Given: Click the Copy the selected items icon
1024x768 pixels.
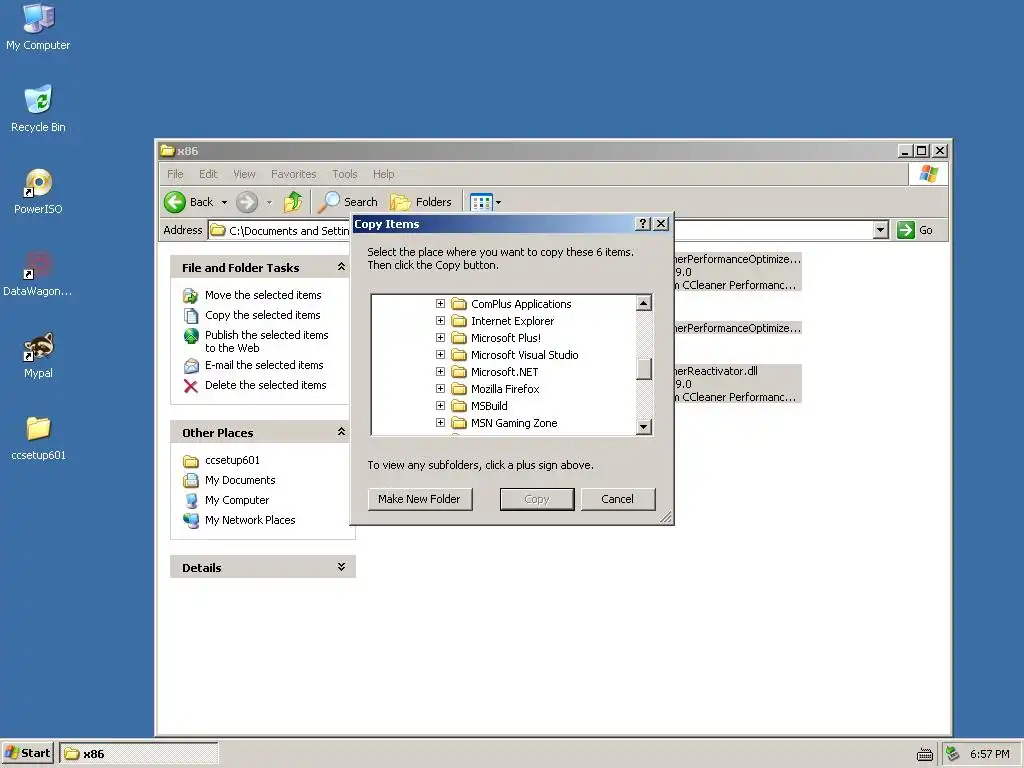Looking at the screenshot, I should point(191,315).
